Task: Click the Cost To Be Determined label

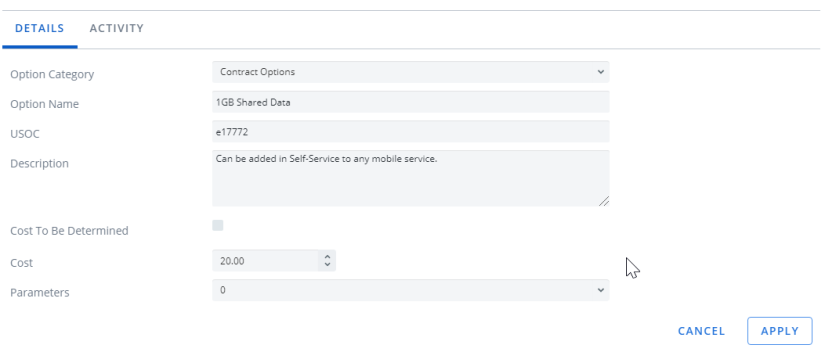Action: pyautogui.click(x=69, y=231)
